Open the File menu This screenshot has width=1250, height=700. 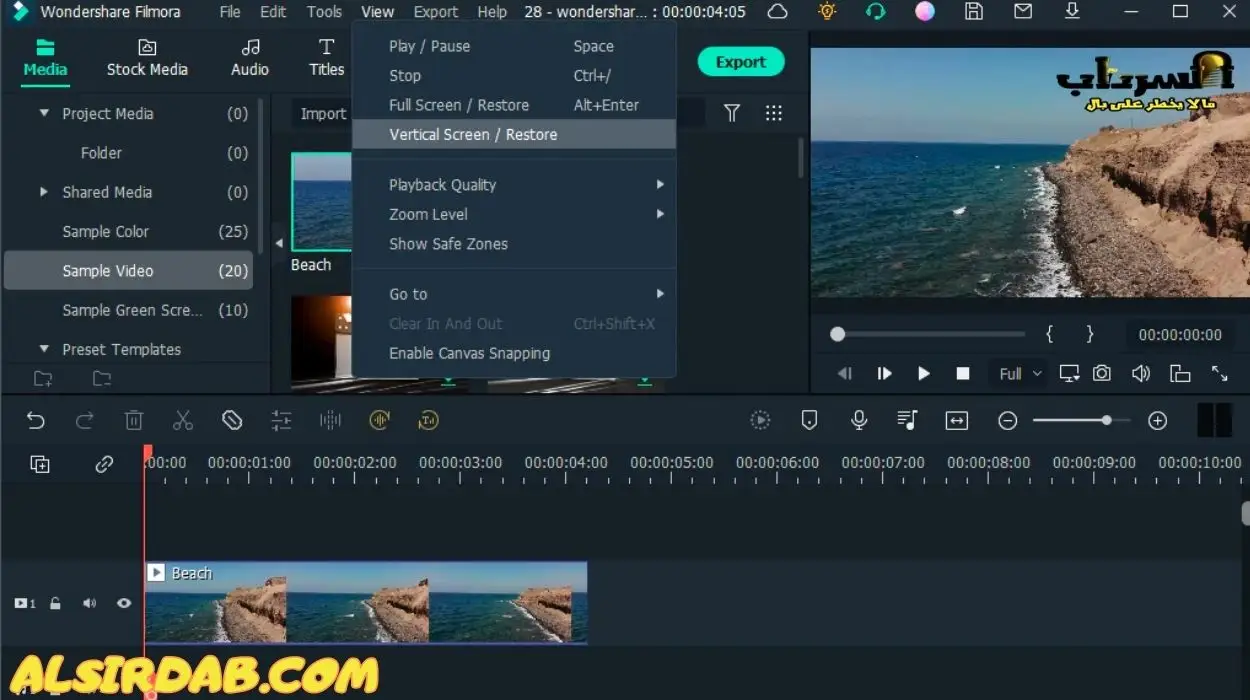(x=230, y=12)
